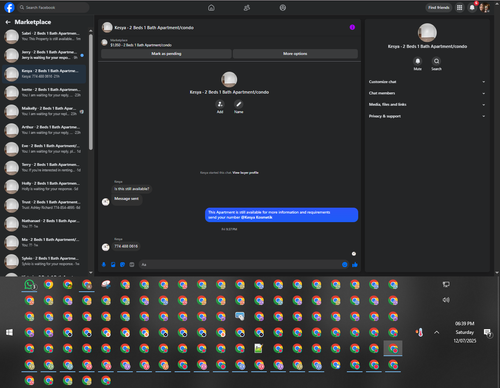Expand Media, files and links section
The image size is (500, 388).
[427, 104]
